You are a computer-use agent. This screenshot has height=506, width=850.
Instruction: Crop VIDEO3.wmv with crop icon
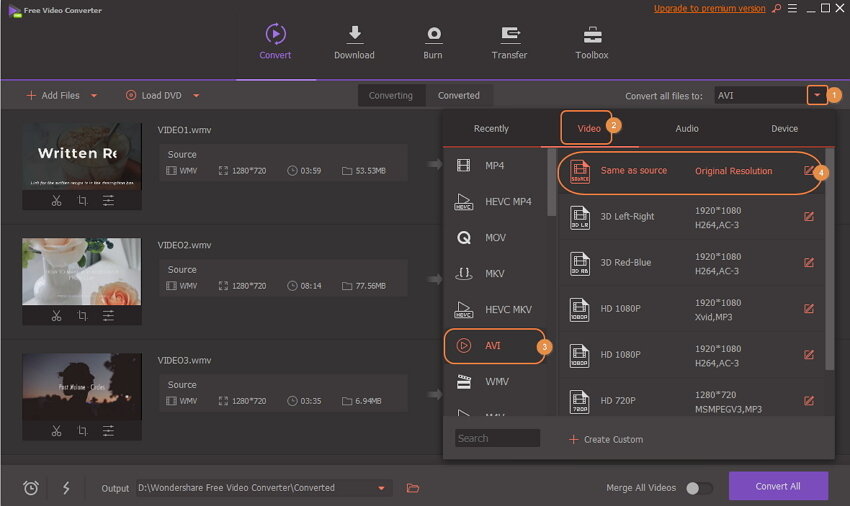tap(82, 431)
